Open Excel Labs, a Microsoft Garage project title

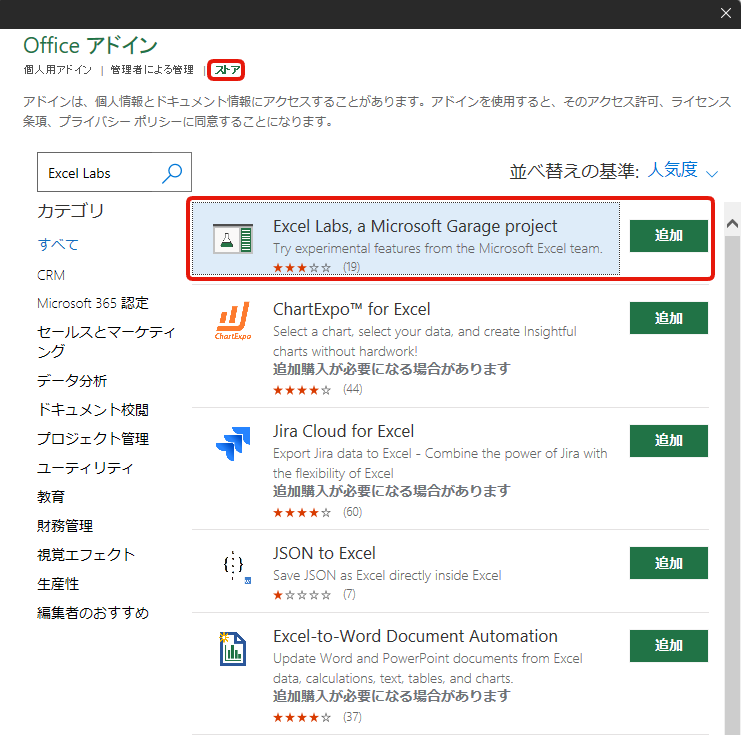[415, 226]
